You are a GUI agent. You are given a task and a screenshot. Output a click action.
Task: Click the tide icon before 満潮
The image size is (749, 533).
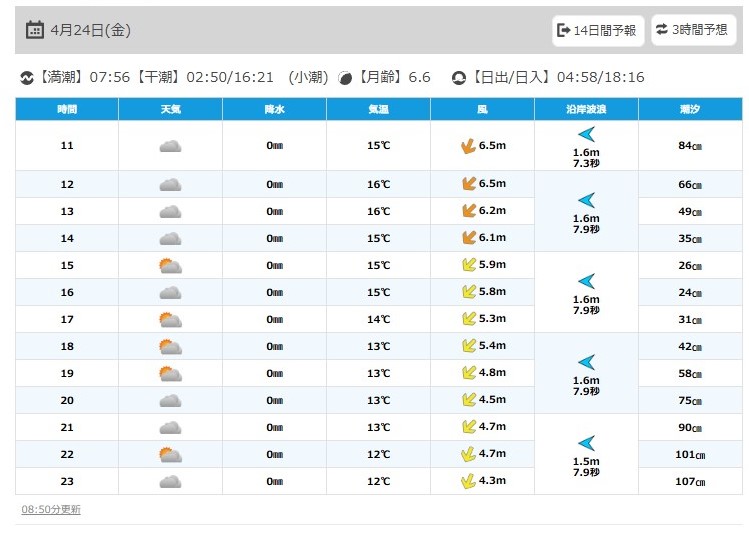[27, 77]
